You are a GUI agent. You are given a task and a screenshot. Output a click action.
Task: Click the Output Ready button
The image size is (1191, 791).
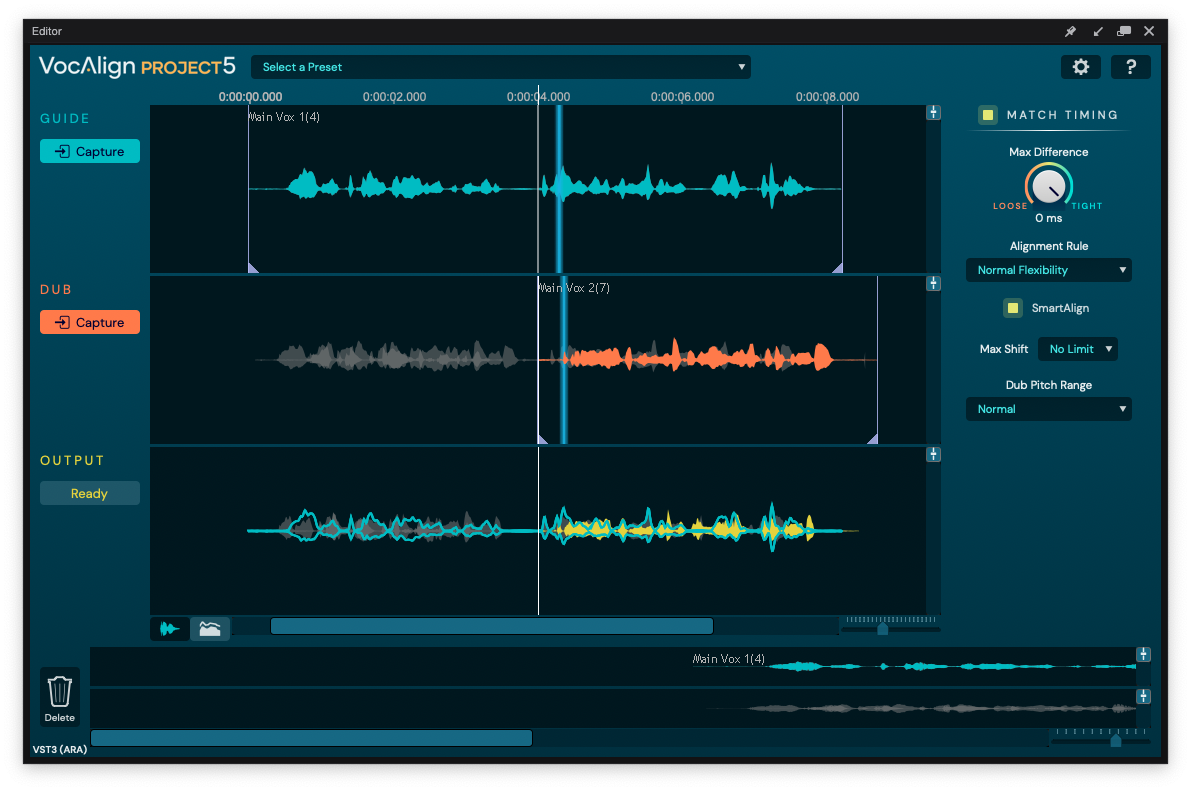(x=90, y=493)
